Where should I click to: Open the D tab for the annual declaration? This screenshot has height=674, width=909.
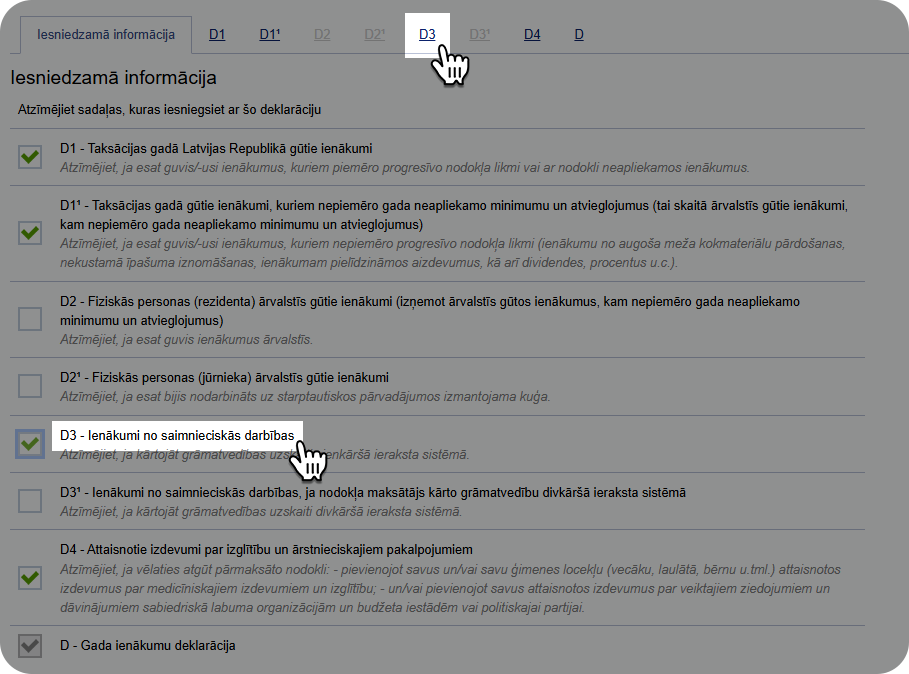[x=578, y=33]
